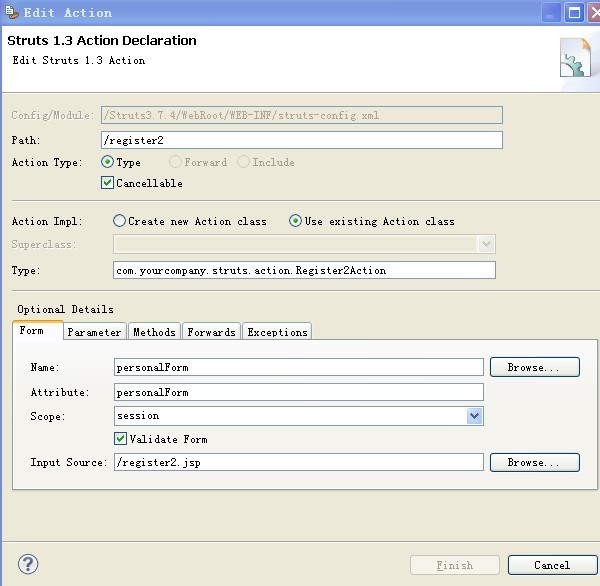
Task: Click the 'Optional Details' label
Action: (65, 309)
